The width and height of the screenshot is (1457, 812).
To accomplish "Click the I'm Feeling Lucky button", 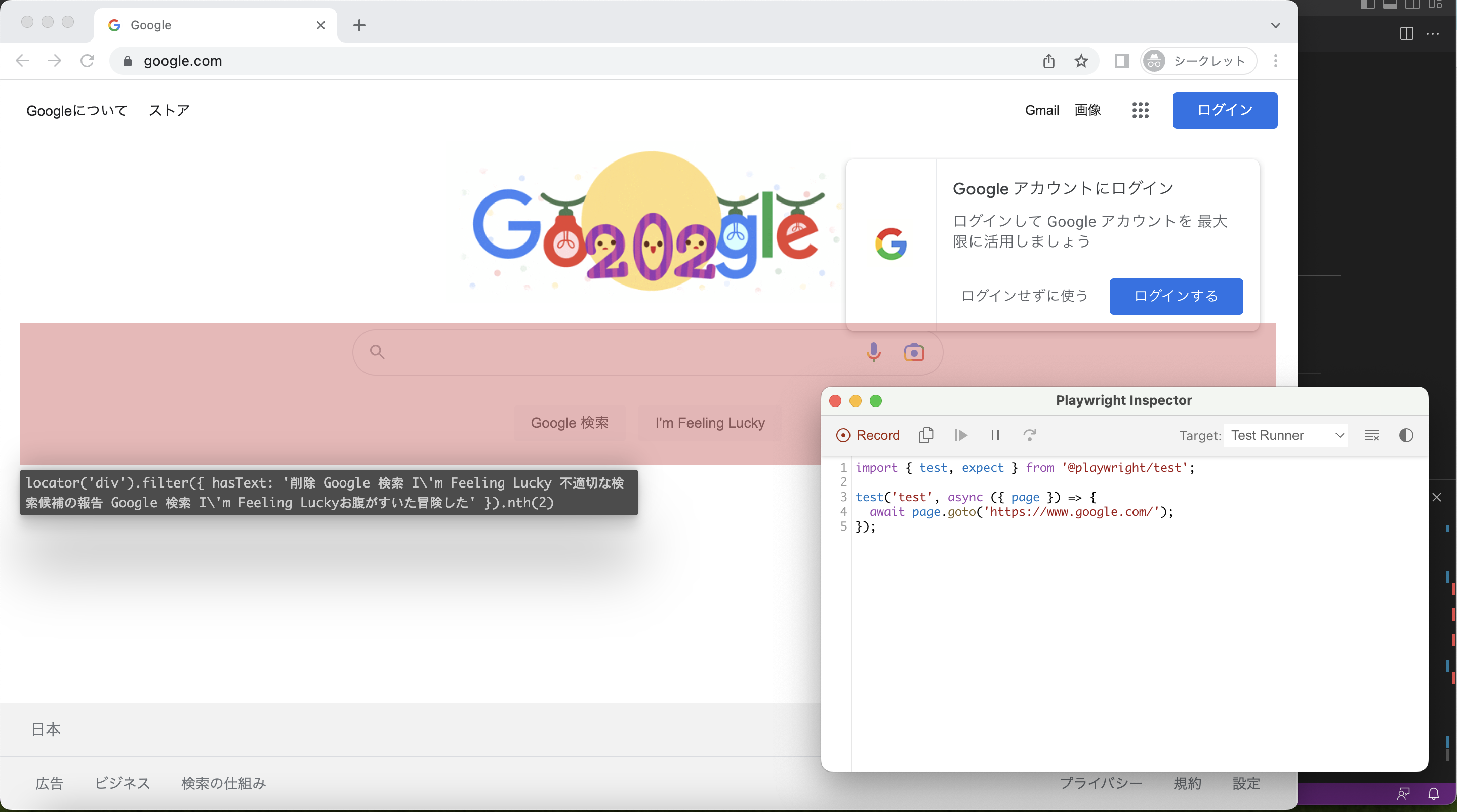I will tap(710, 423).
